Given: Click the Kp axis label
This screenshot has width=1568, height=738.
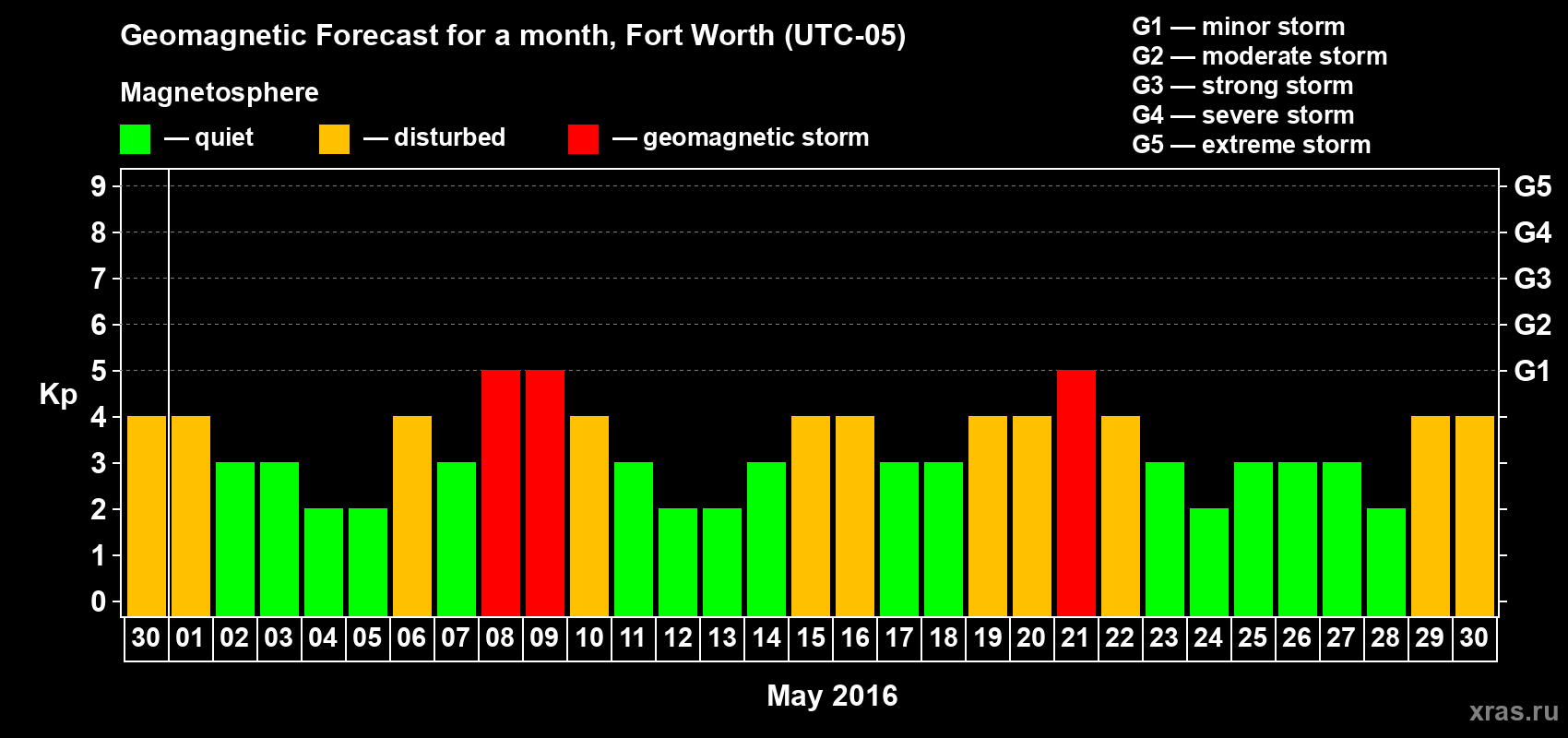Looking at the screenshot, I should click(x=58, y=395).
